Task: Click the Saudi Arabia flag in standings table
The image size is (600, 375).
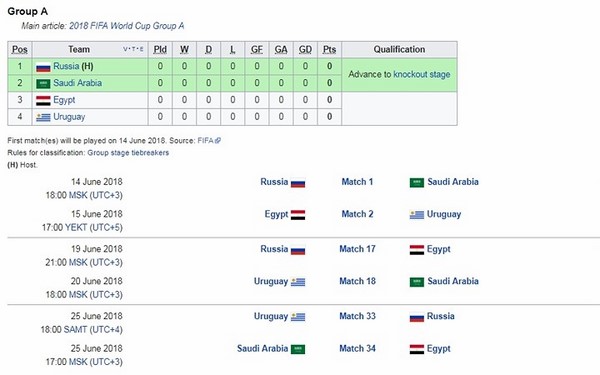Action: click(x=43, y=84)
